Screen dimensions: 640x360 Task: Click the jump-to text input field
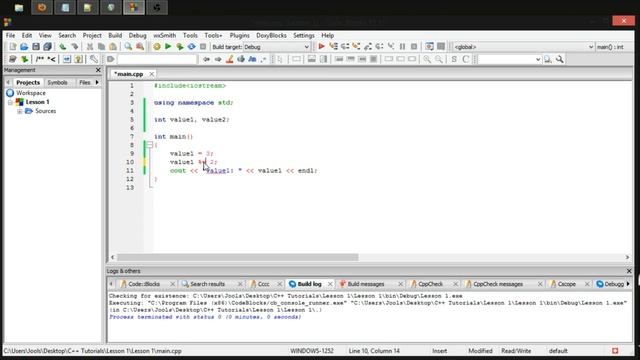coord(157,60)
